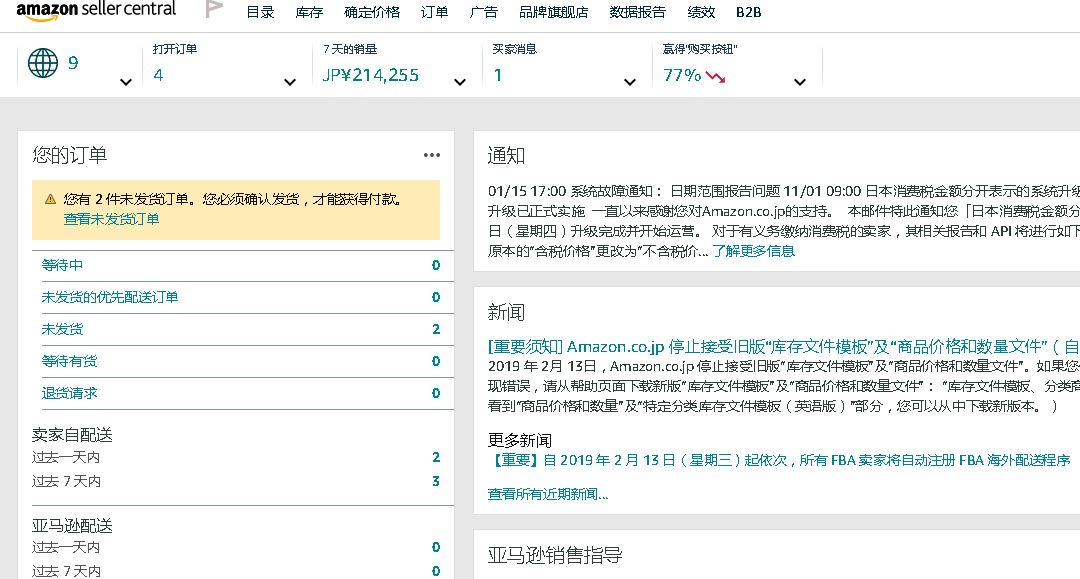1080x579 pixels.
Task: Open the B2B menu
Action: click(x=749, y=12)
